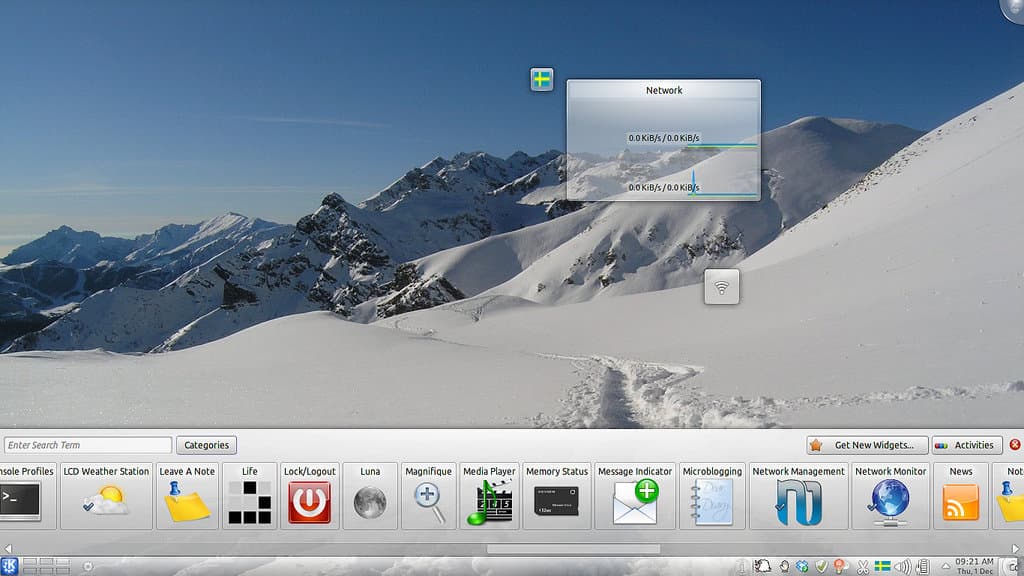This screenshot has height=576, width=1024.
Task: Click the Enter Search Term field
Action: click(88, 445)
